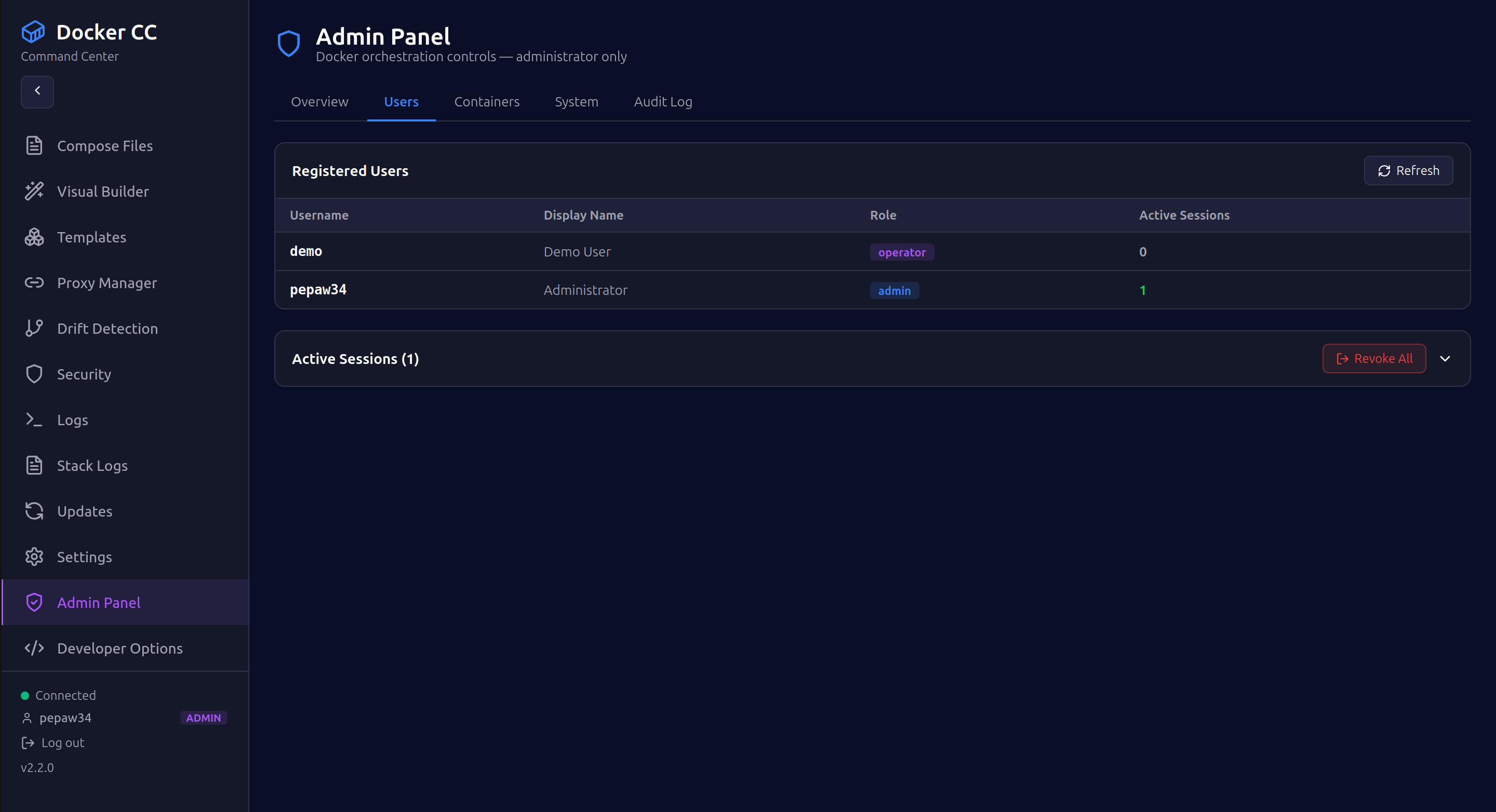Click the Updates refresh-arrows icon
Viewport: 1496px width, 812px height.
(34, 511)
